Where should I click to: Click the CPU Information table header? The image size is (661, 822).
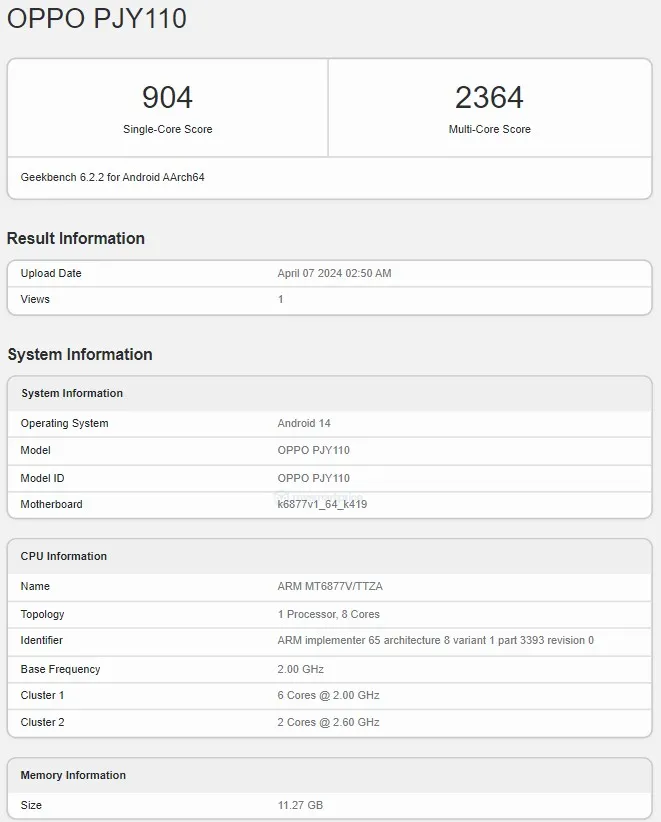click(63, 556)
